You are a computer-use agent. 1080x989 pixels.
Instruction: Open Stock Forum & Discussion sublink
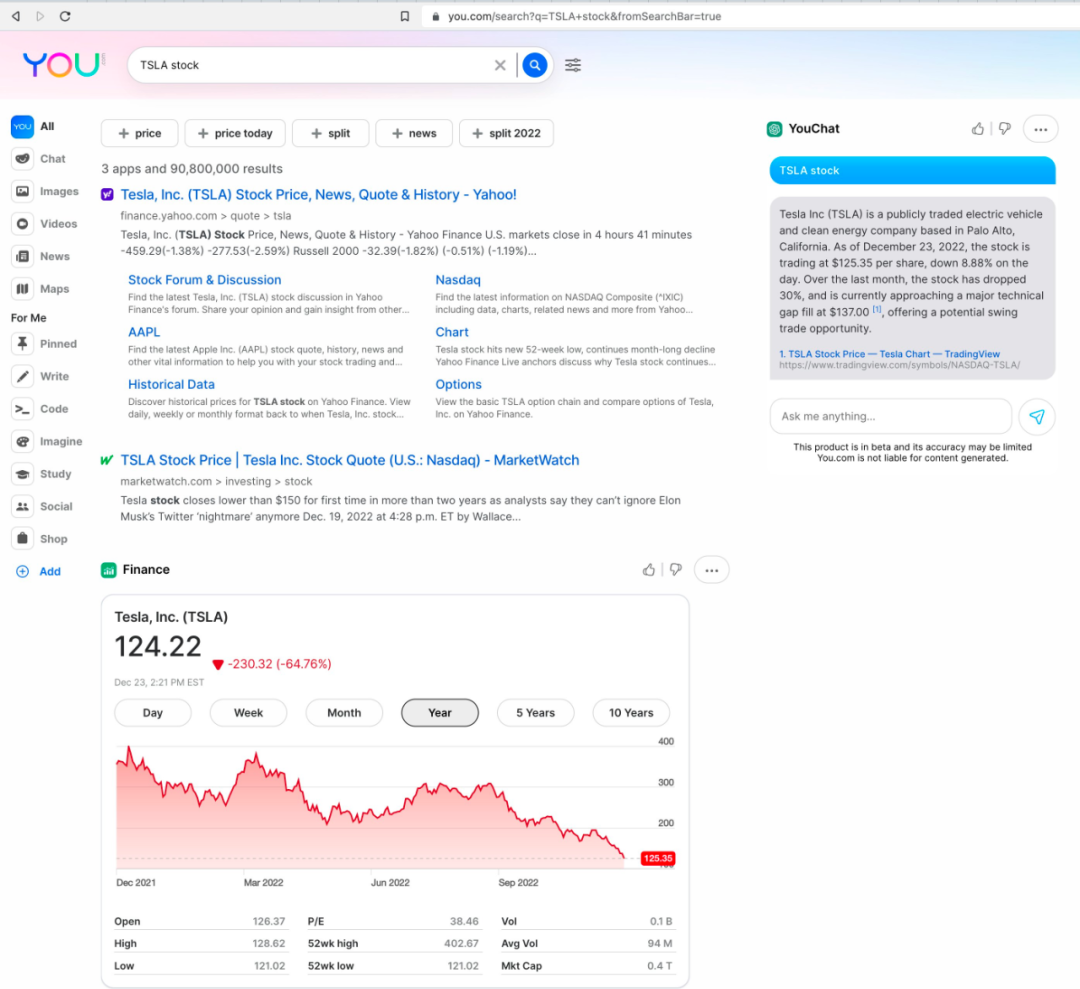[x=205, y=280]
